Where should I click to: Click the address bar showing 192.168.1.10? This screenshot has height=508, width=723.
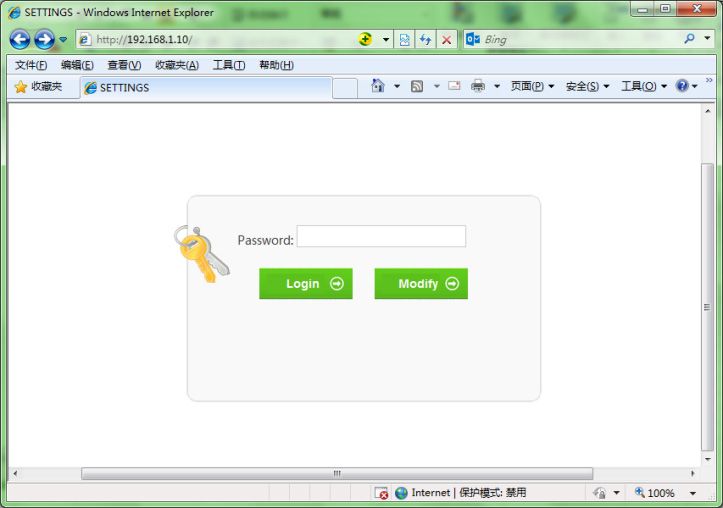[x=216, y=40]
